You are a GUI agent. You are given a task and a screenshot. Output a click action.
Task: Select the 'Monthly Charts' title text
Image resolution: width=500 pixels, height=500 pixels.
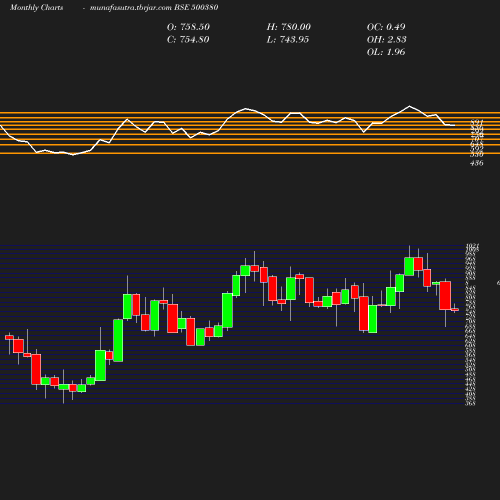click(x=36, y=8)
